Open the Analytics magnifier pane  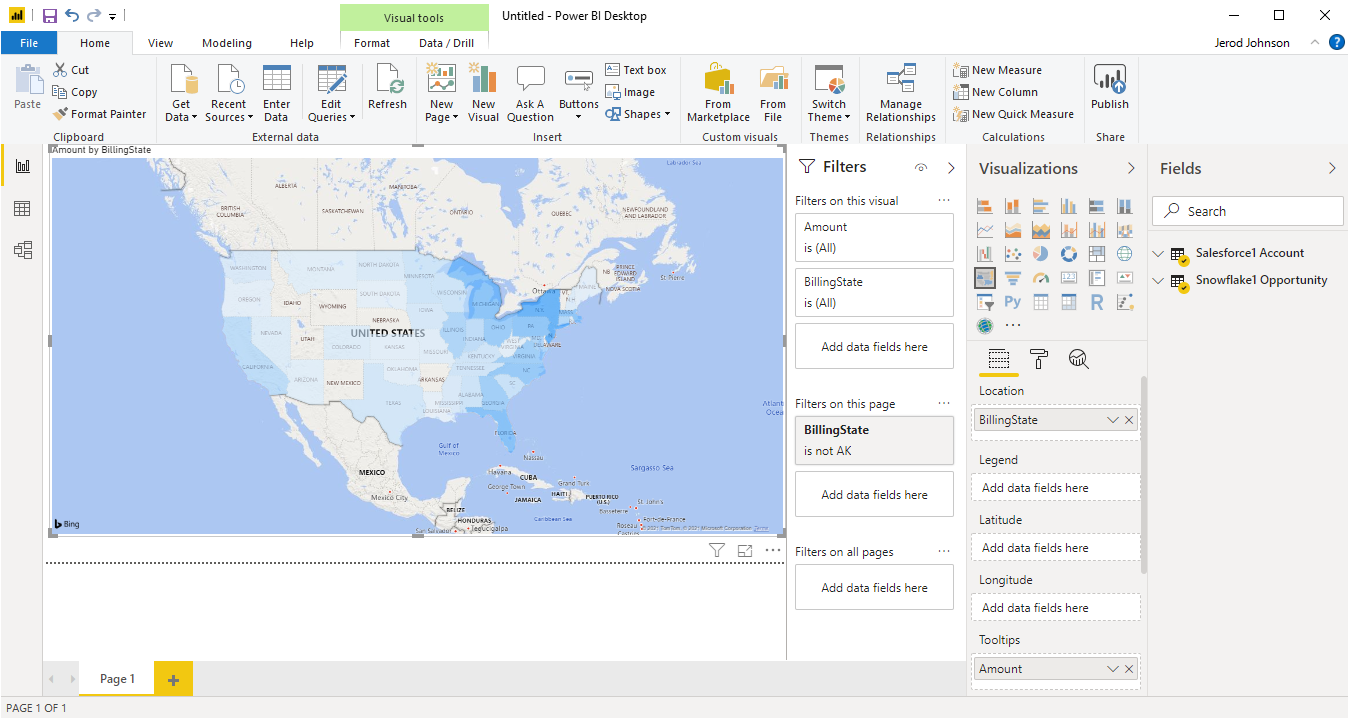click(x=1078, y=359)
